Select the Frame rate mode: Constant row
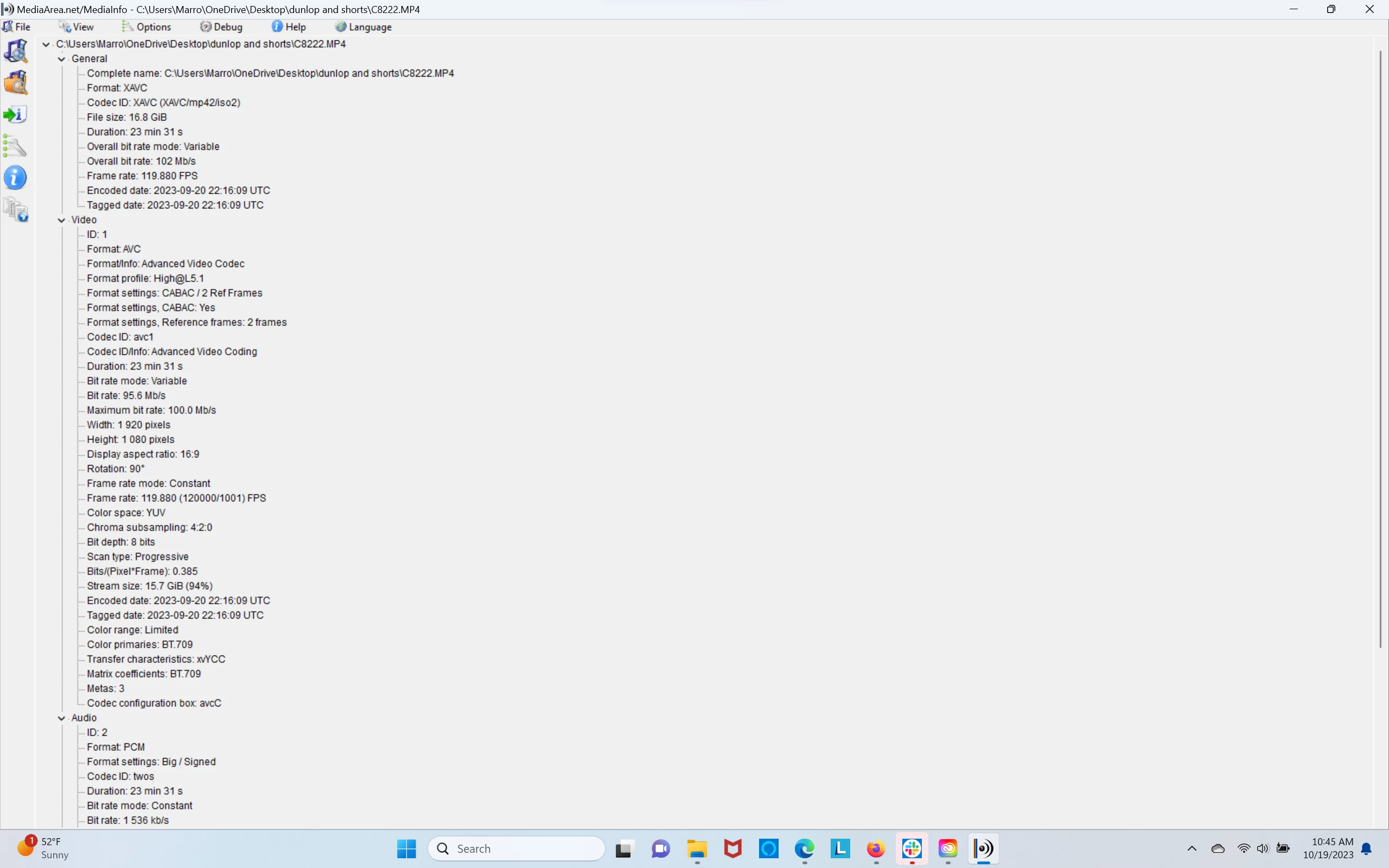This screenshot has height=868, width=1389. coord(148,483)
